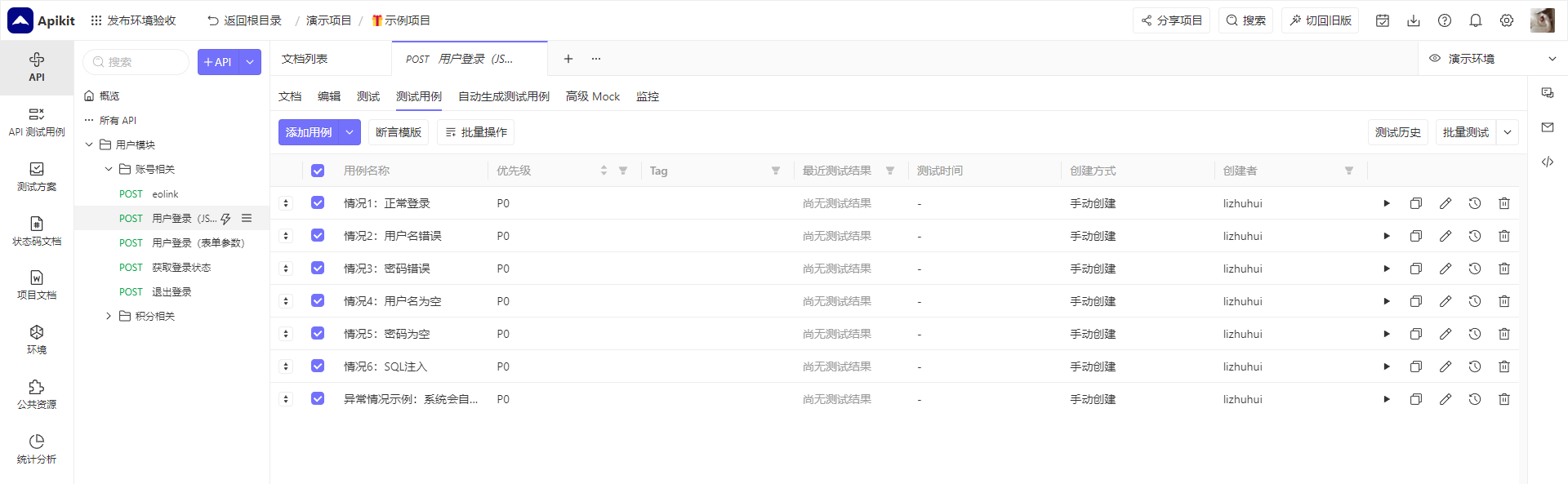1568x484 pixels.
Task: Uncheck 异常情况示例 checkbox
Action: point(318,398)
